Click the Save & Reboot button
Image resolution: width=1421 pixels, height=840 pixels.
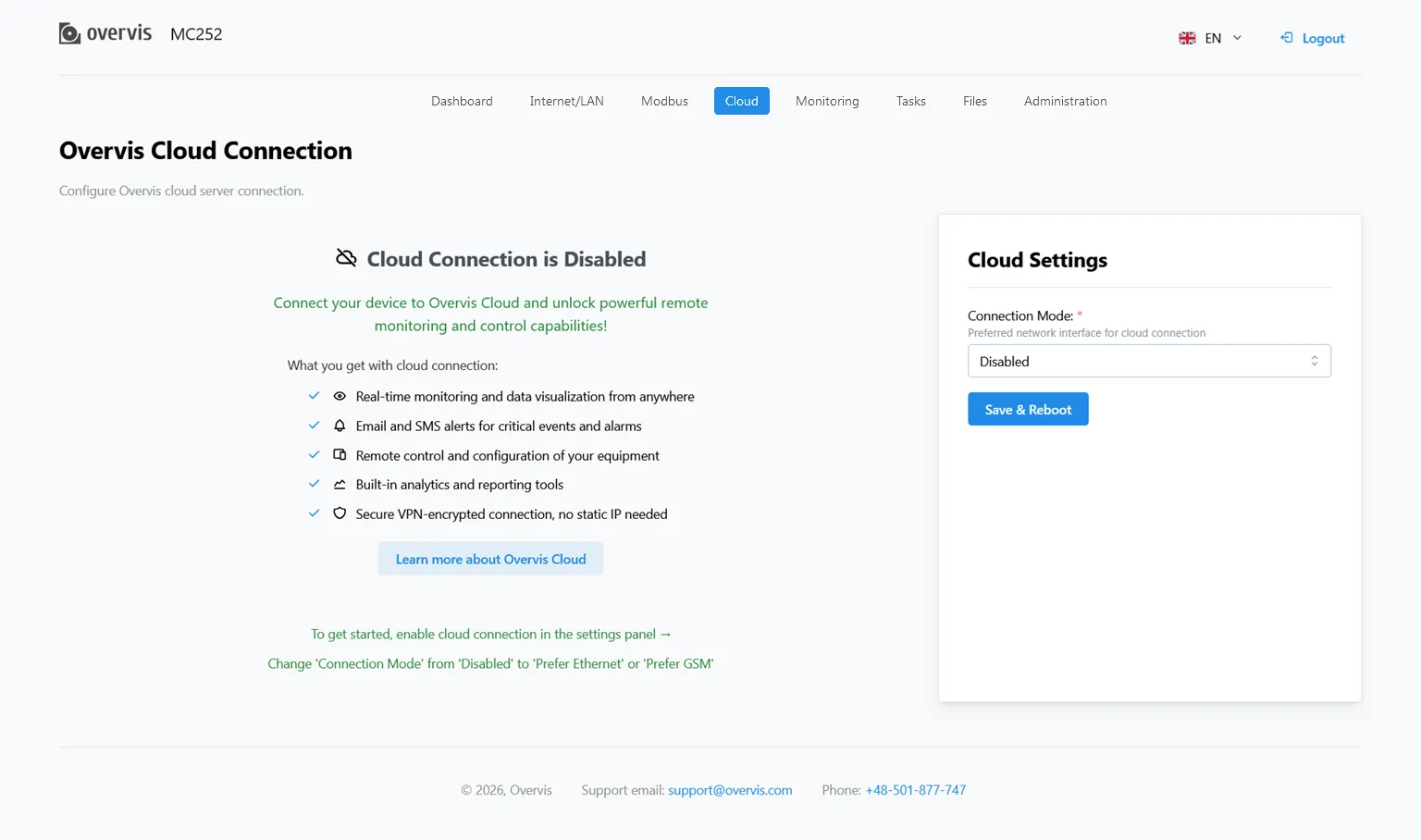[x=1028, y=409]
